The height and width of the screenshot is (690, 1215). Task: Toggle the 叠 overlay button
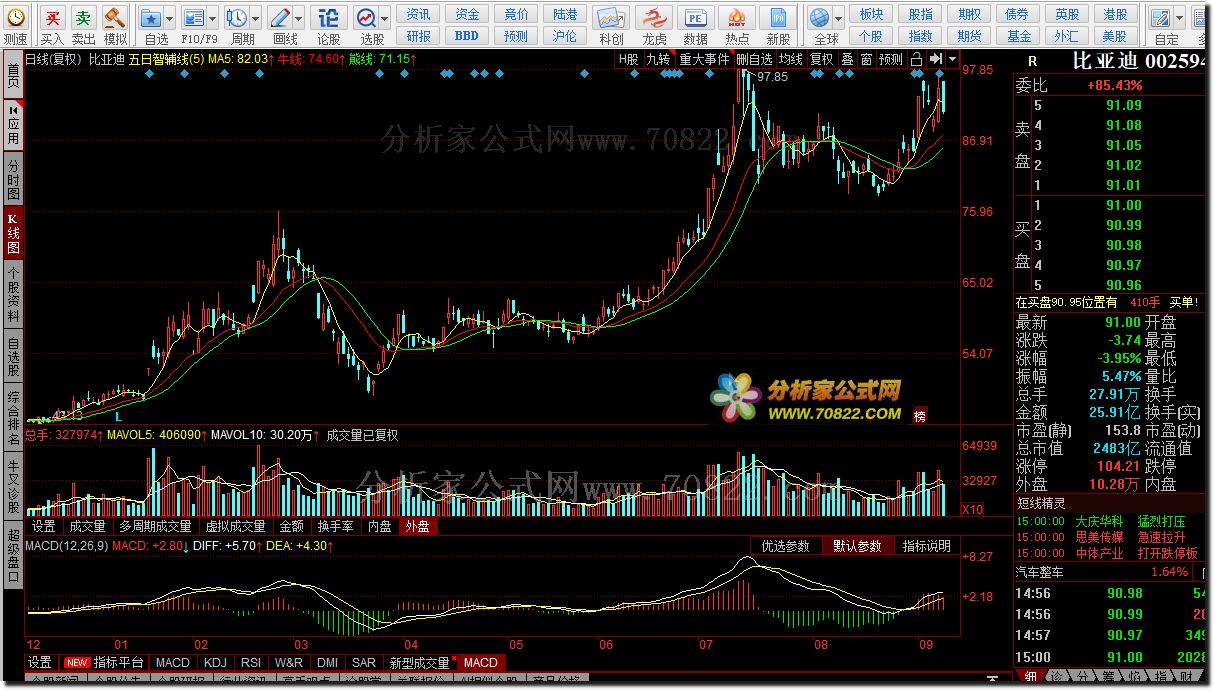point(847,60)
